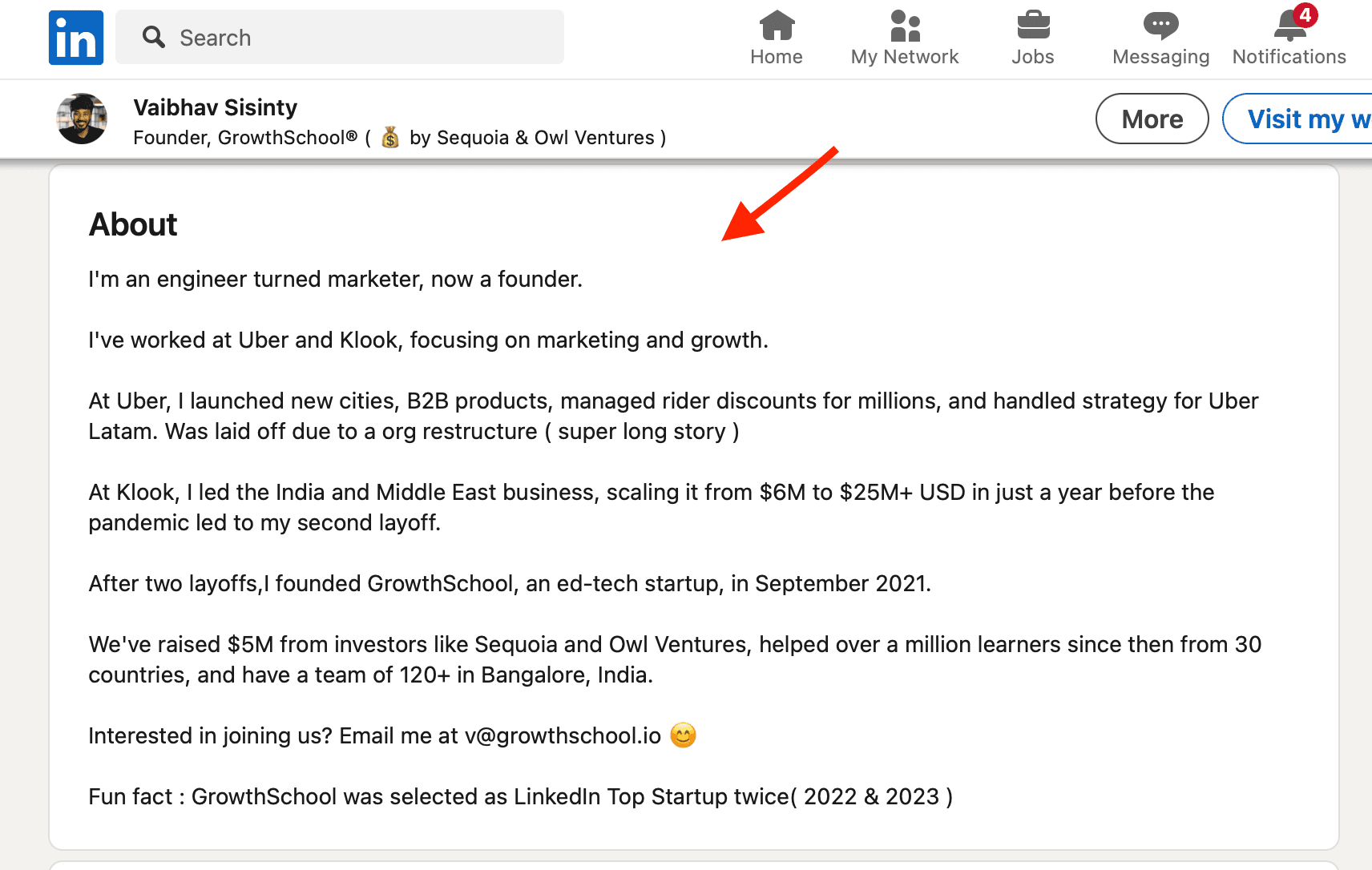Open the More actions dropdown button
The width and height of the screenshot is (1372, 870).
(1152, 119)
